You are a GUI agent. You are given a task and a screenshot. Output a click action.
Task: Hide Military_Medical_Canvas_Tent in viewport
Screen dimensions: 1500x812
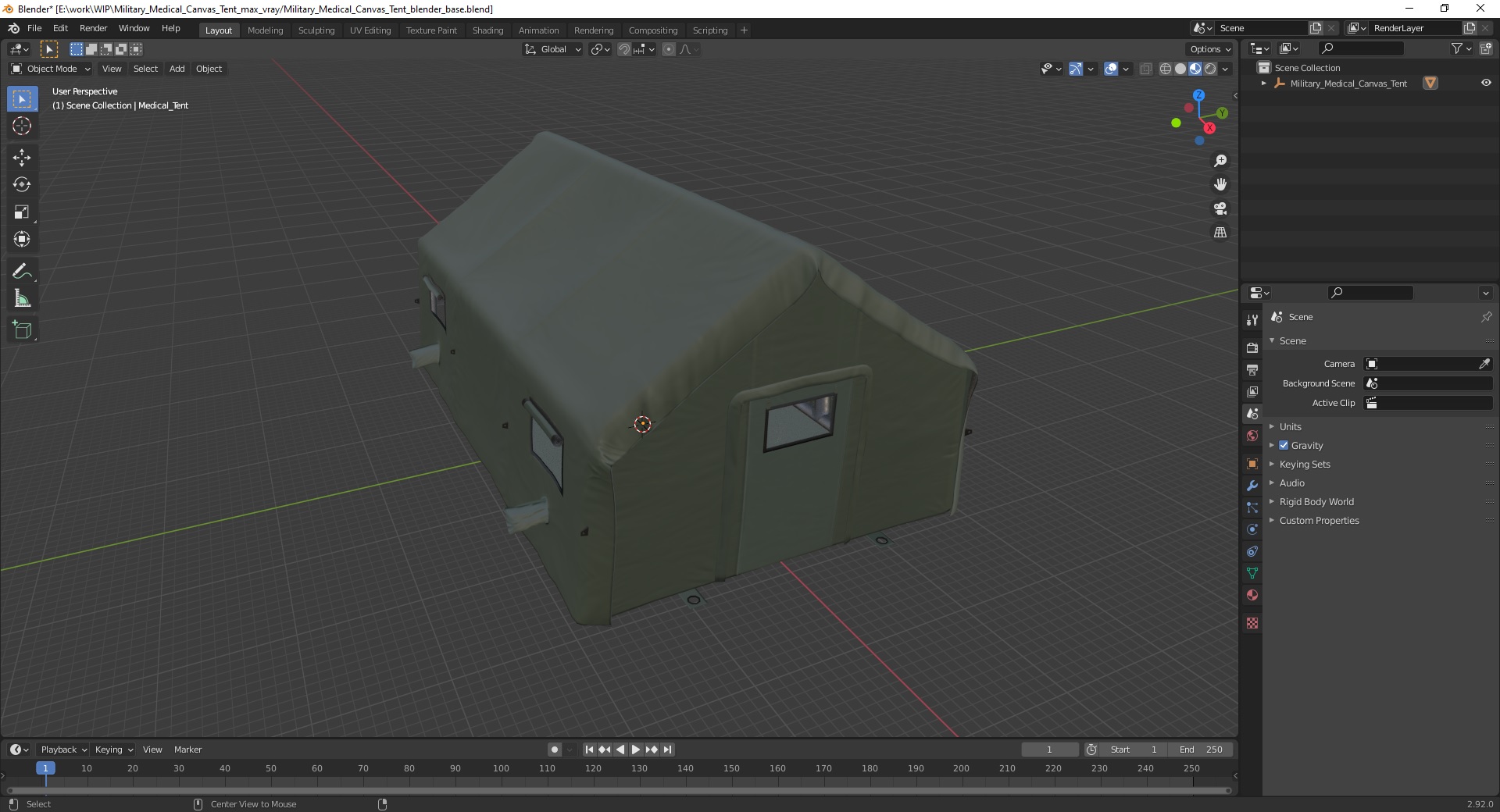coord(1486,83)
